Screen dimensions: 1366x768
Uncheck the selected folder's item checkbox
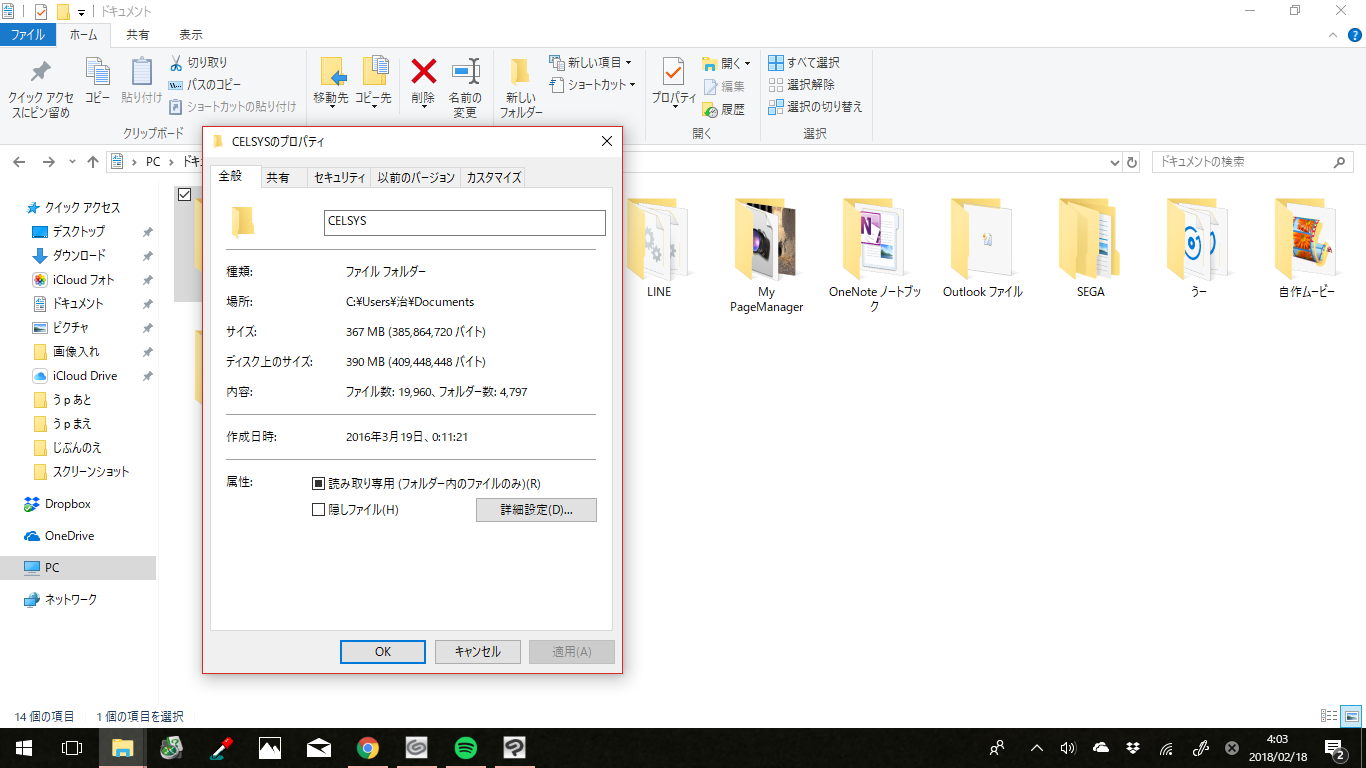(x=184, y=195)
